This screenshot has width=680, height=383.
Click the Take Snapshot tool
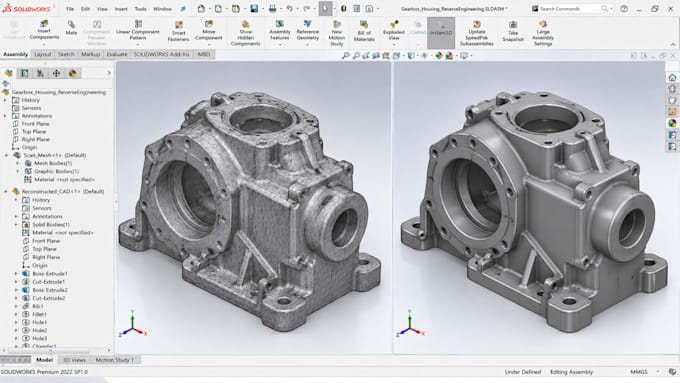(513, 31)
